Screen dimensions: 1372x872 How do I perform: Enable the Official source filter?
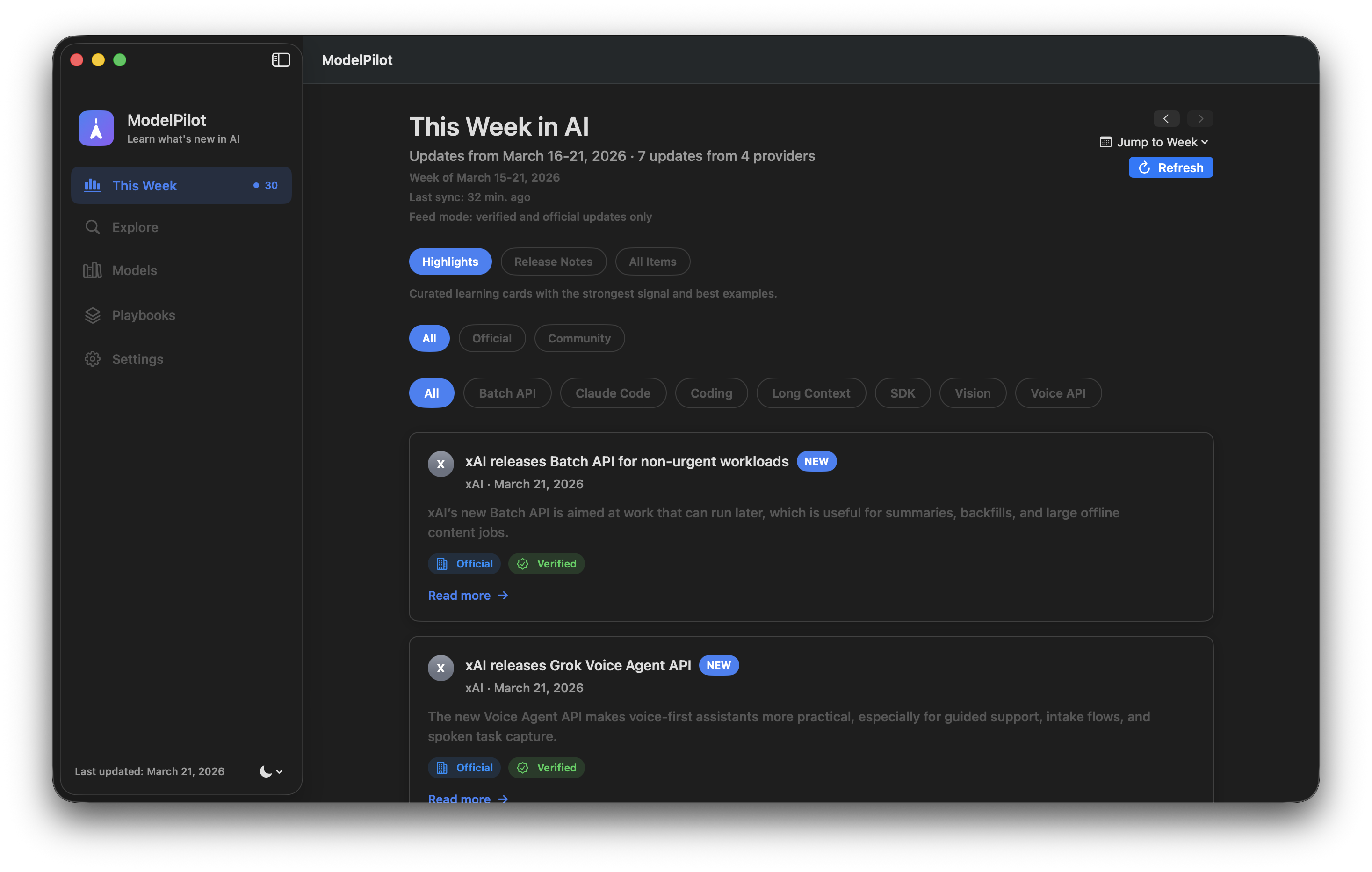coord(492,338)
